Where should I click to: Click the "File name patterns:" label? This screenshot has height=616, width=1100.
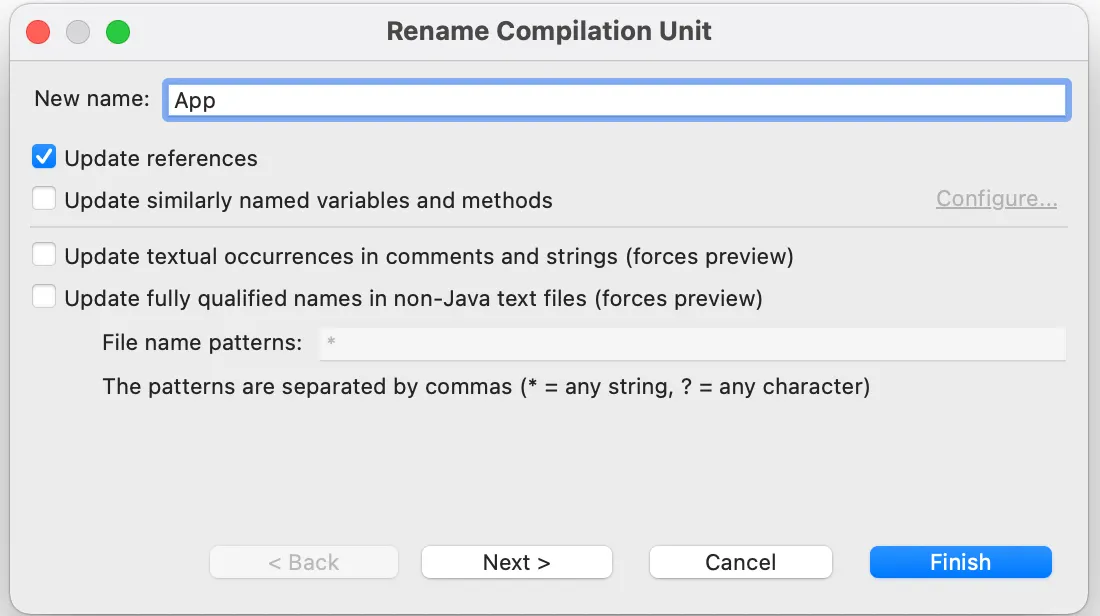coord(202,343)
